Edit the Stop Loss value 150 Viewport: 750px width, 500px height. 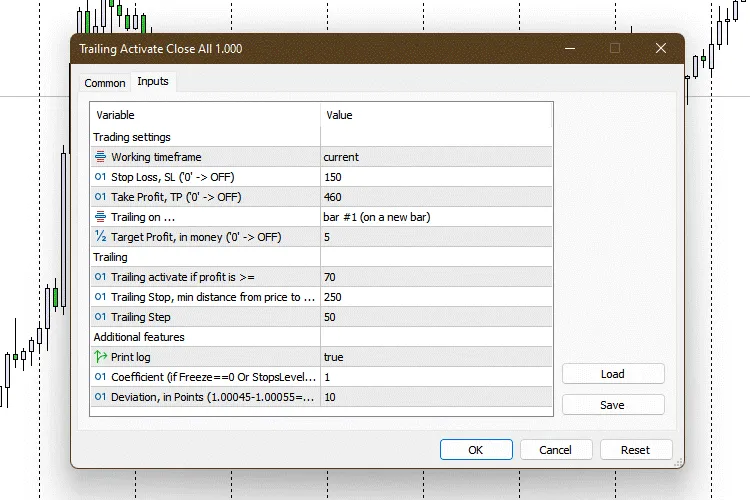(435, 177)
